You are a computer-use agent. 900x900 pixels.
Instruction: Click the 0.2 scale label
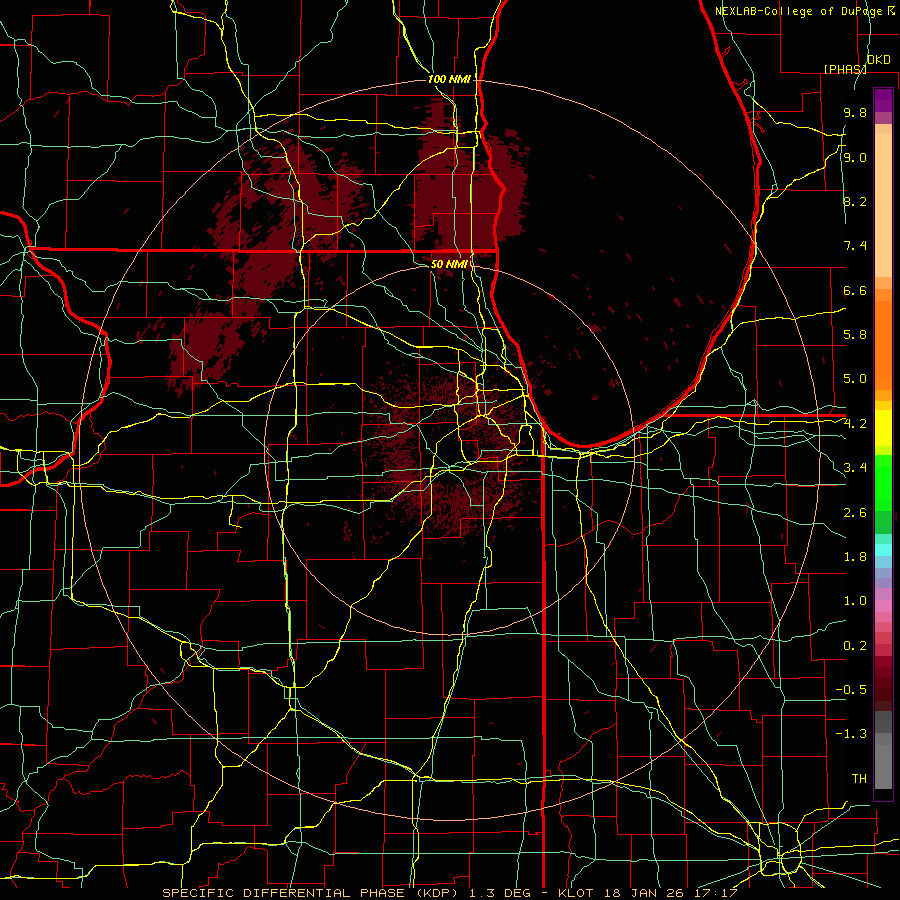pos(855,645)
